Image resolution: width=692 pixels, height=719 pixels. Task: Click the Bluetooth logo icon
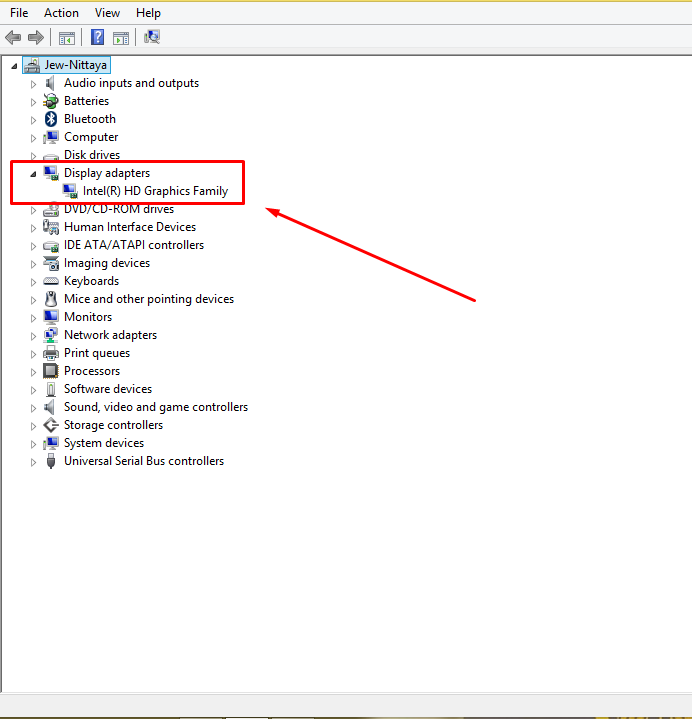[50, 119]
